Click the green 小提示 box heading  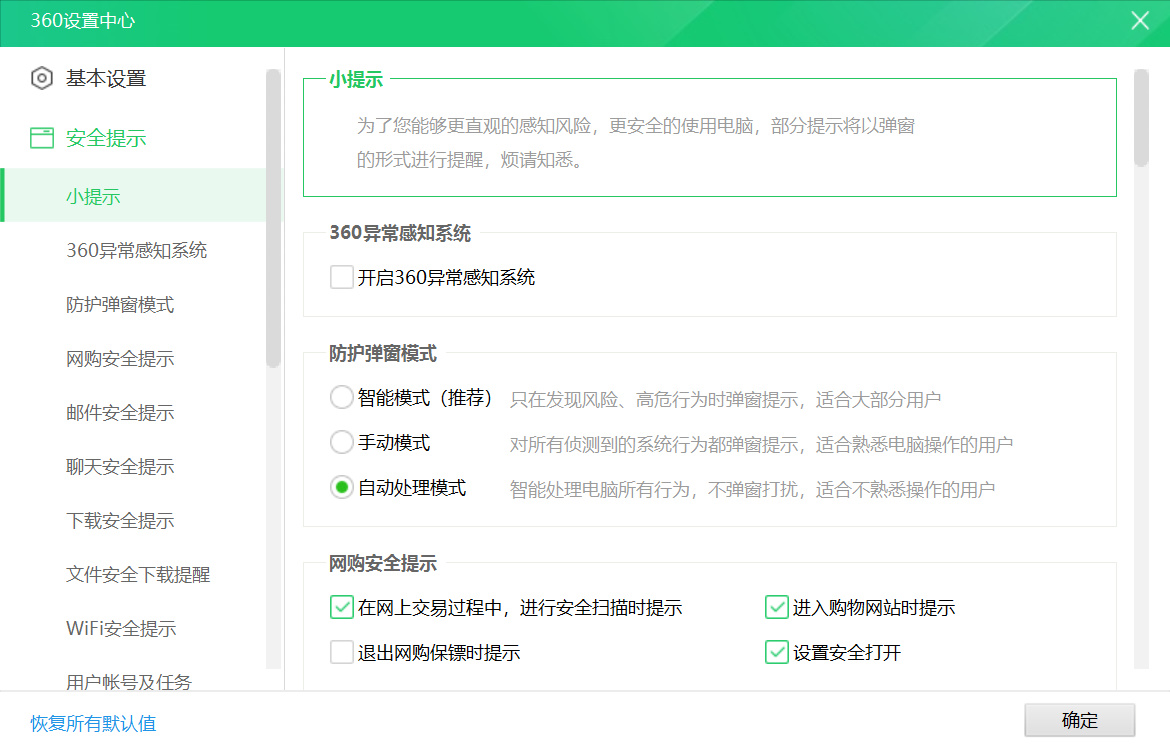click(x=356, y=79)
